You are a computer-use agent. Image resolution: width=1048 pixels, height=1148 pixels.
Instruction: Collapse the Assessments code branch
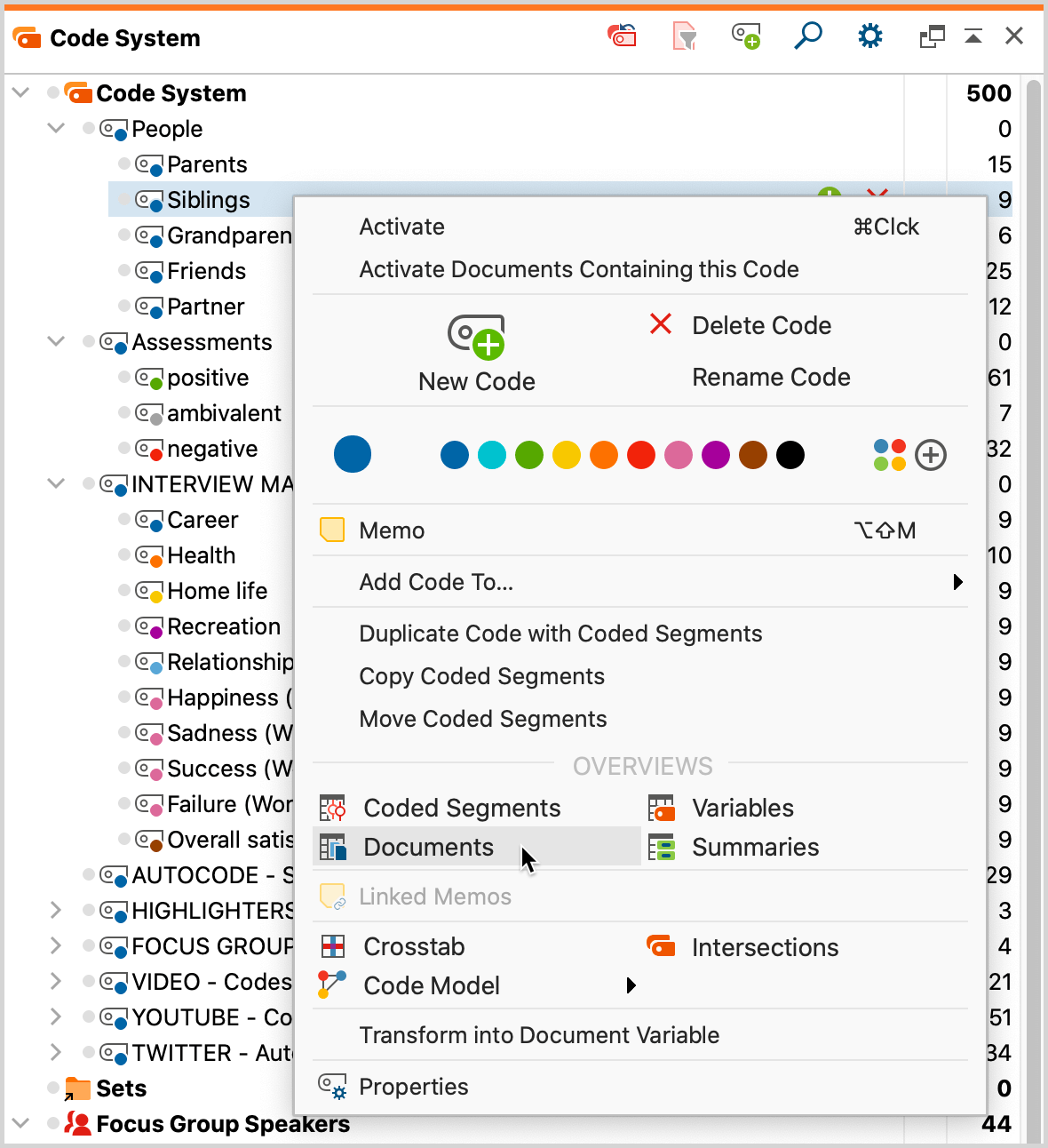pyautogui.click(x=56, y=341)
